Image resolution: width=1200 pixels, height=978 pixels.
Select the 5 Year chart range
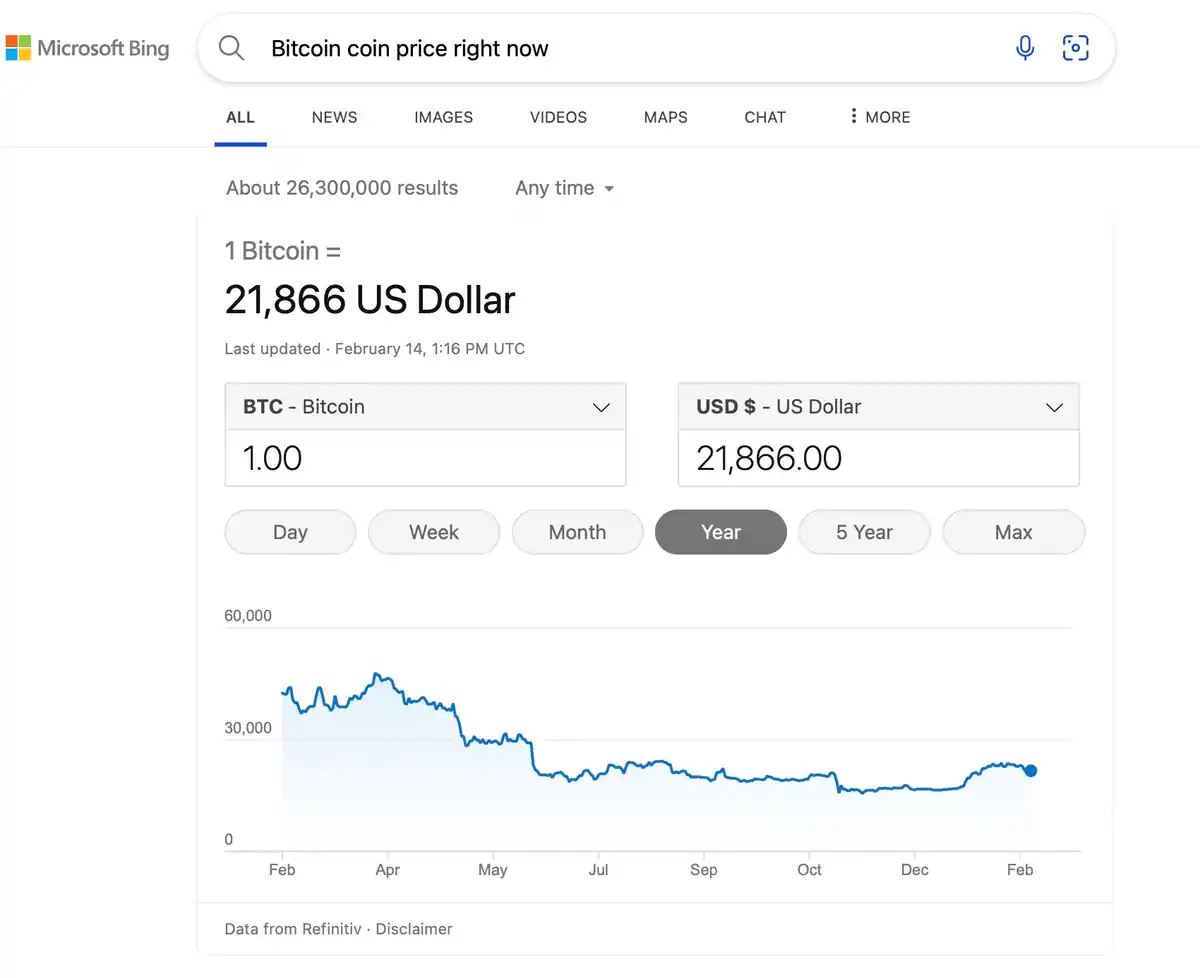[865, 532]
